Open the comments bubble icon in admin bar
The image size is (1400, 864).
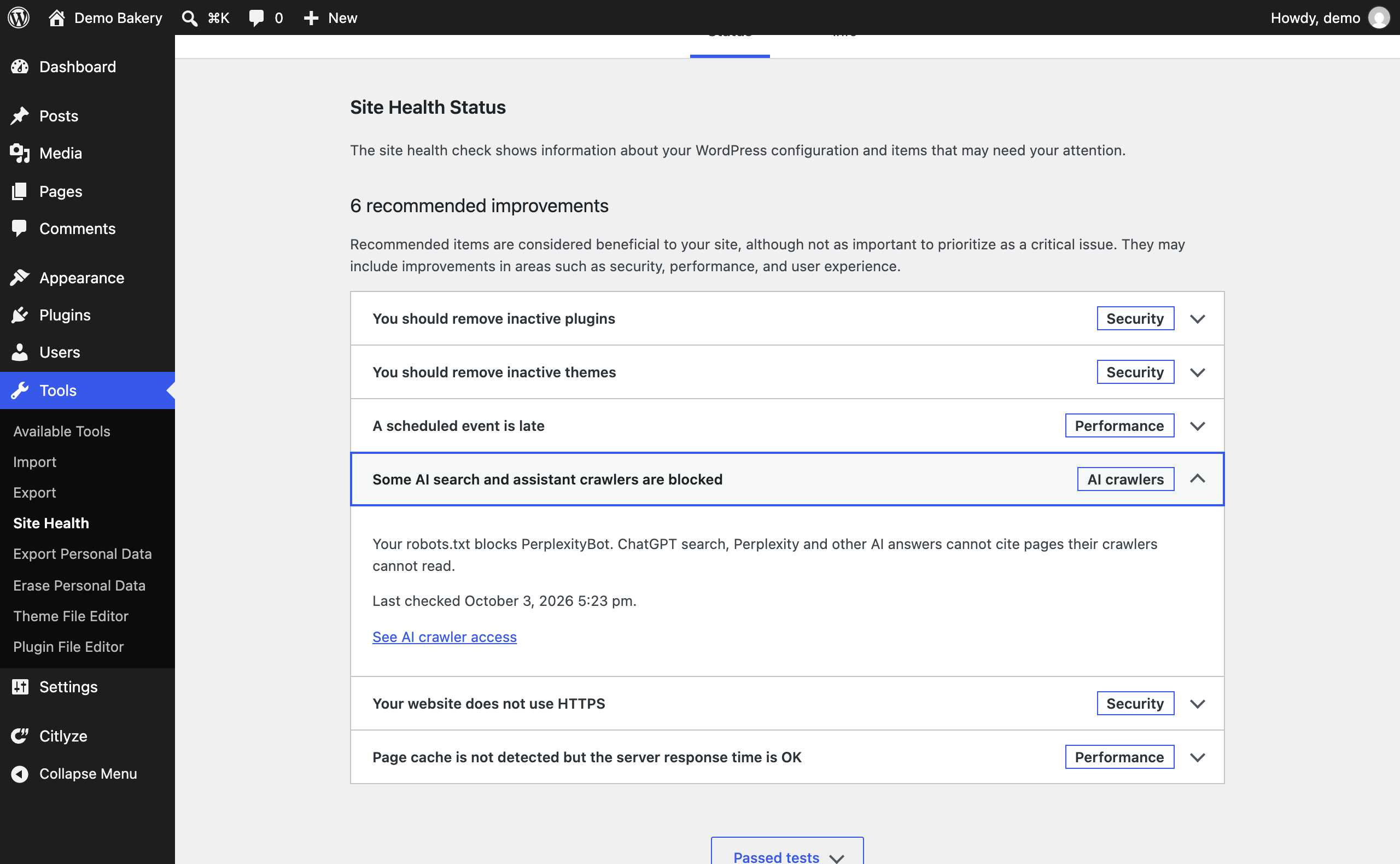click(x=256, y=17)
